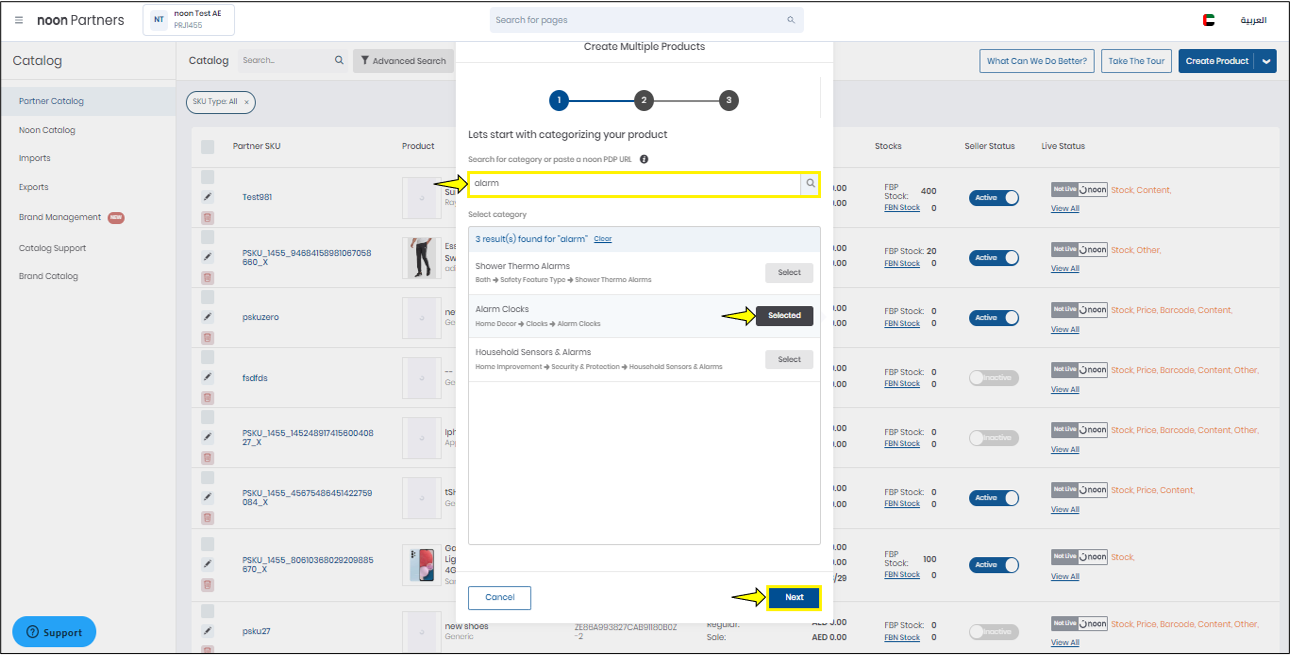1292x656 pixels.
Task: Click the catalog search magnifier icon
Action: pyautogui.click(x=339, y=61)
